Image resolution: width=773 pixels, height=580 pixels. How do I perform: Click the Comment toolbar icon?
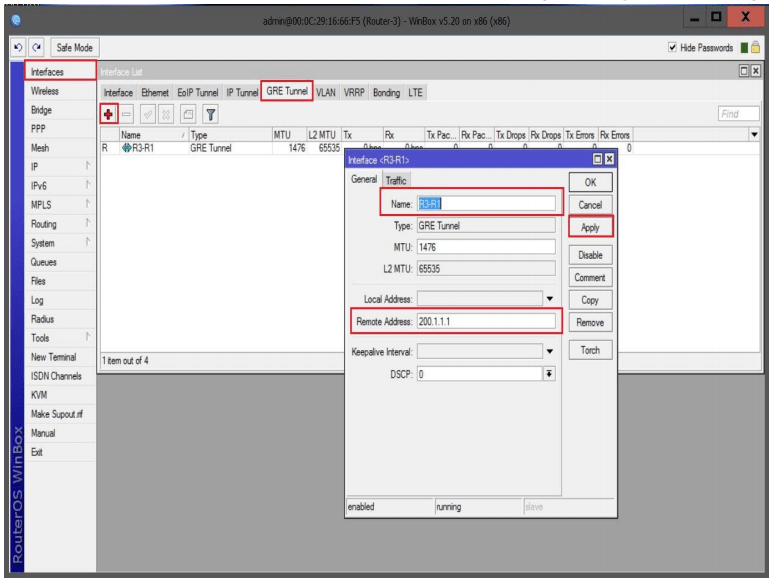click(x=189, y=114)
